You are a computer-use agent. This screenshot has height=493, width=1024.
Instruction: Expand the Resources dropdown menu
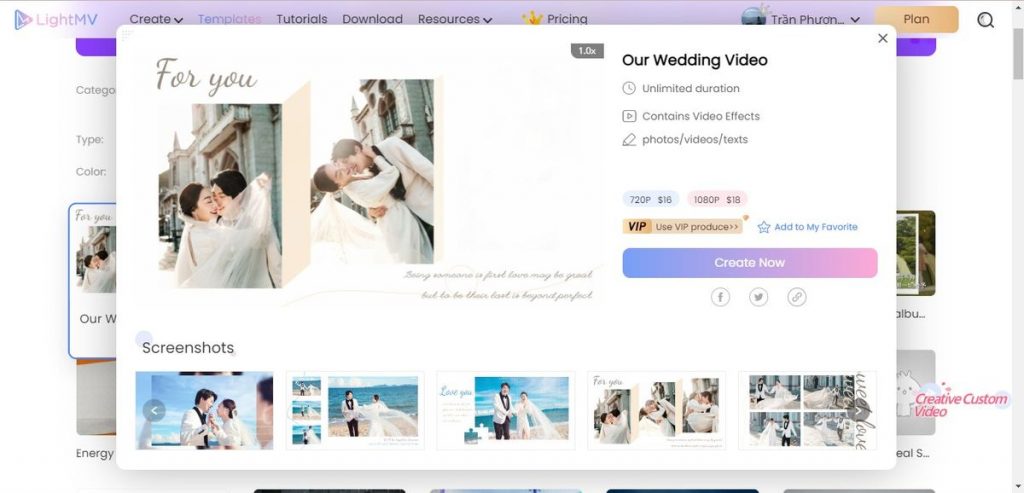pyautogui.click(x=455, y=20)
